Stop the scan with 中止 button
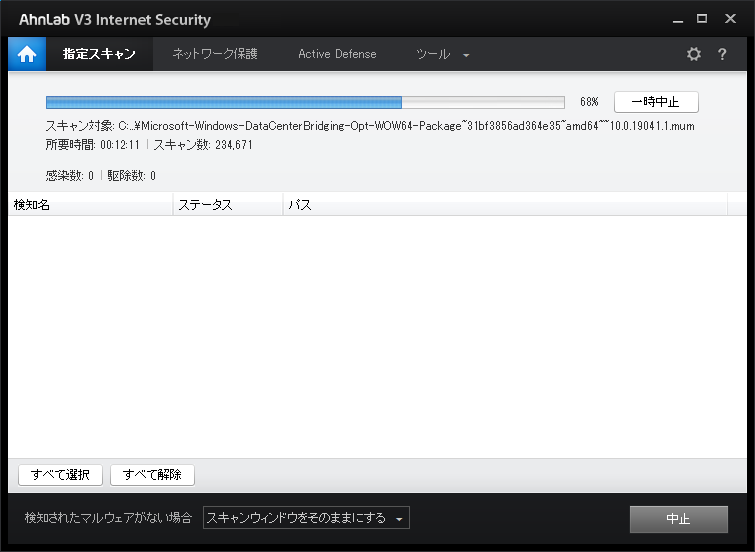 click(678, 519)
